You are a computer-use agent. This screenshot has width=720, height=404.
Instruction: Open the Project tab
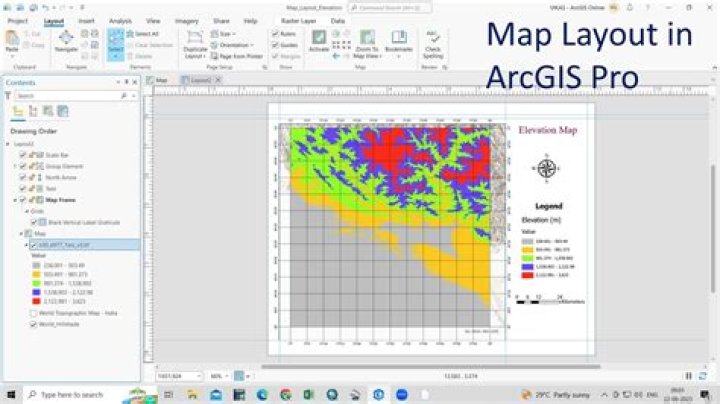coord(18,21)
